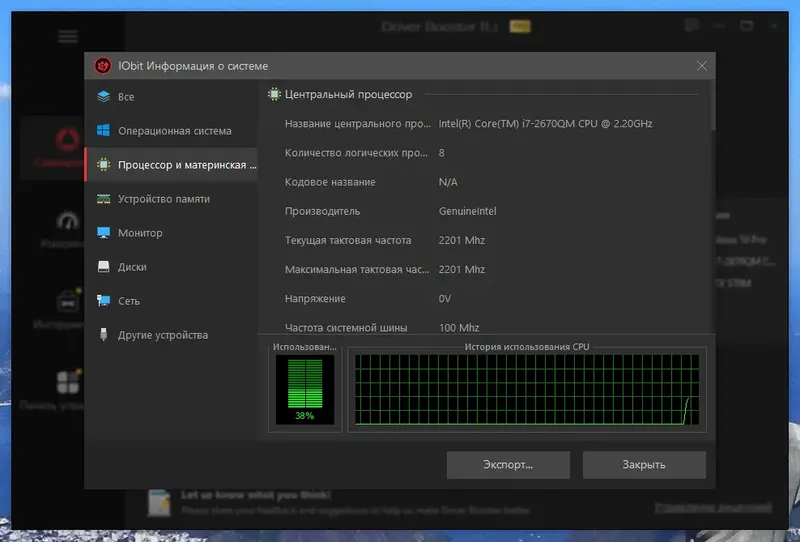Click the yellow PRO badge in Driver Booster title
Image resolution: width=800 pixels, height=542 pixels.
pos(520,26)
